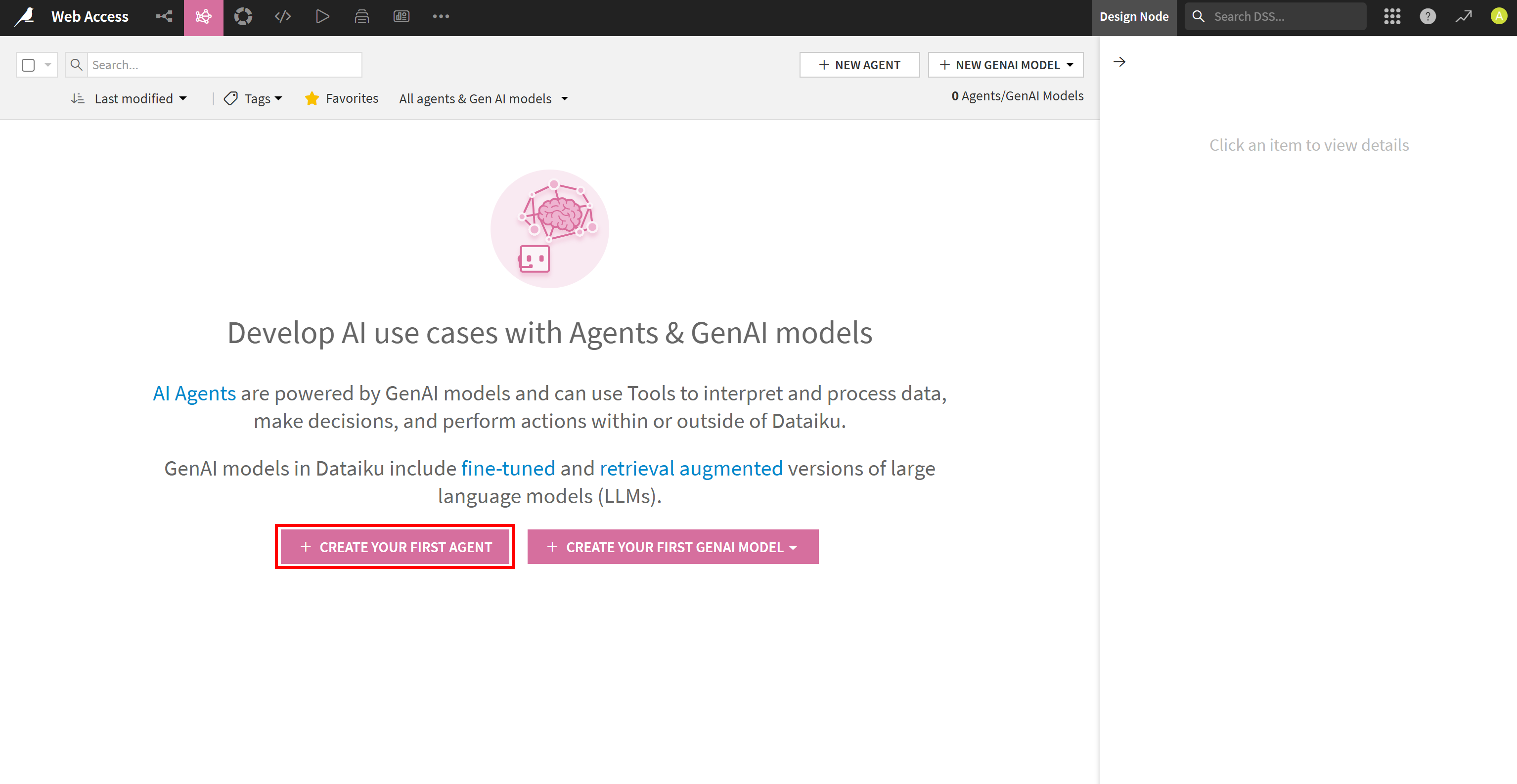Open the Wiki/stack icon in top bar
This screenshot has height=784, width=1517.
tap(361, 16)
